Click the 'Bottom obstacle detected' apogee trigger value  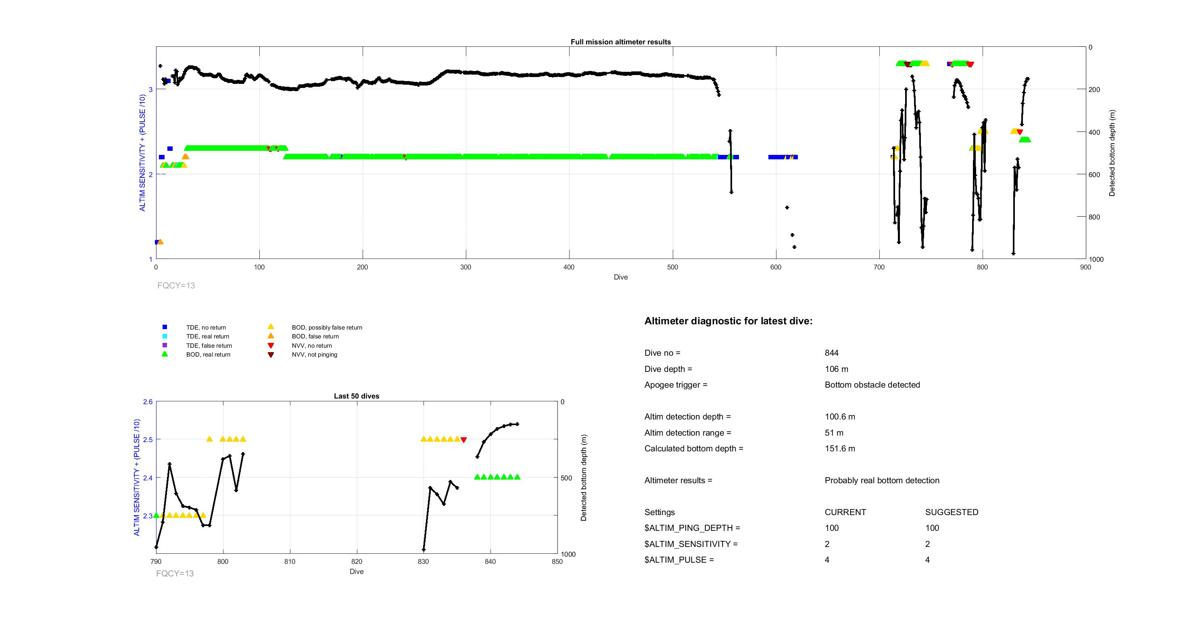[x=872, y=385]
